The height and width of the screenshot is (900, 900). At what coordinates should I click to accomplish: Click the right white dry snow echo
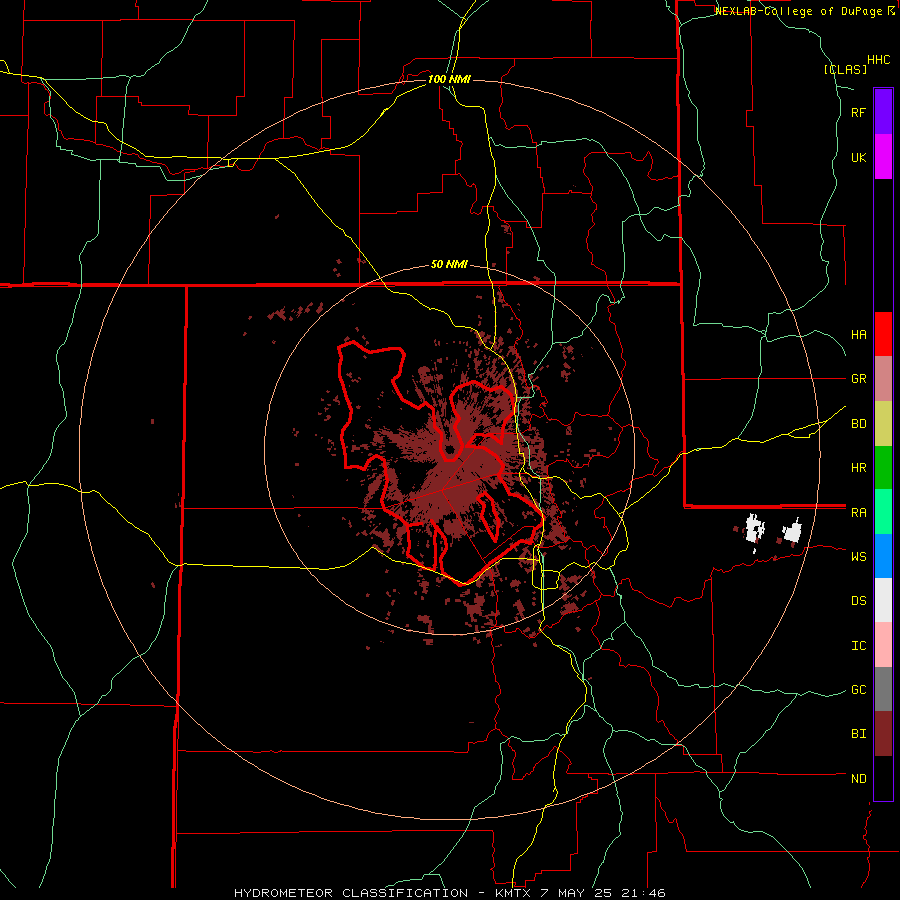793,532
